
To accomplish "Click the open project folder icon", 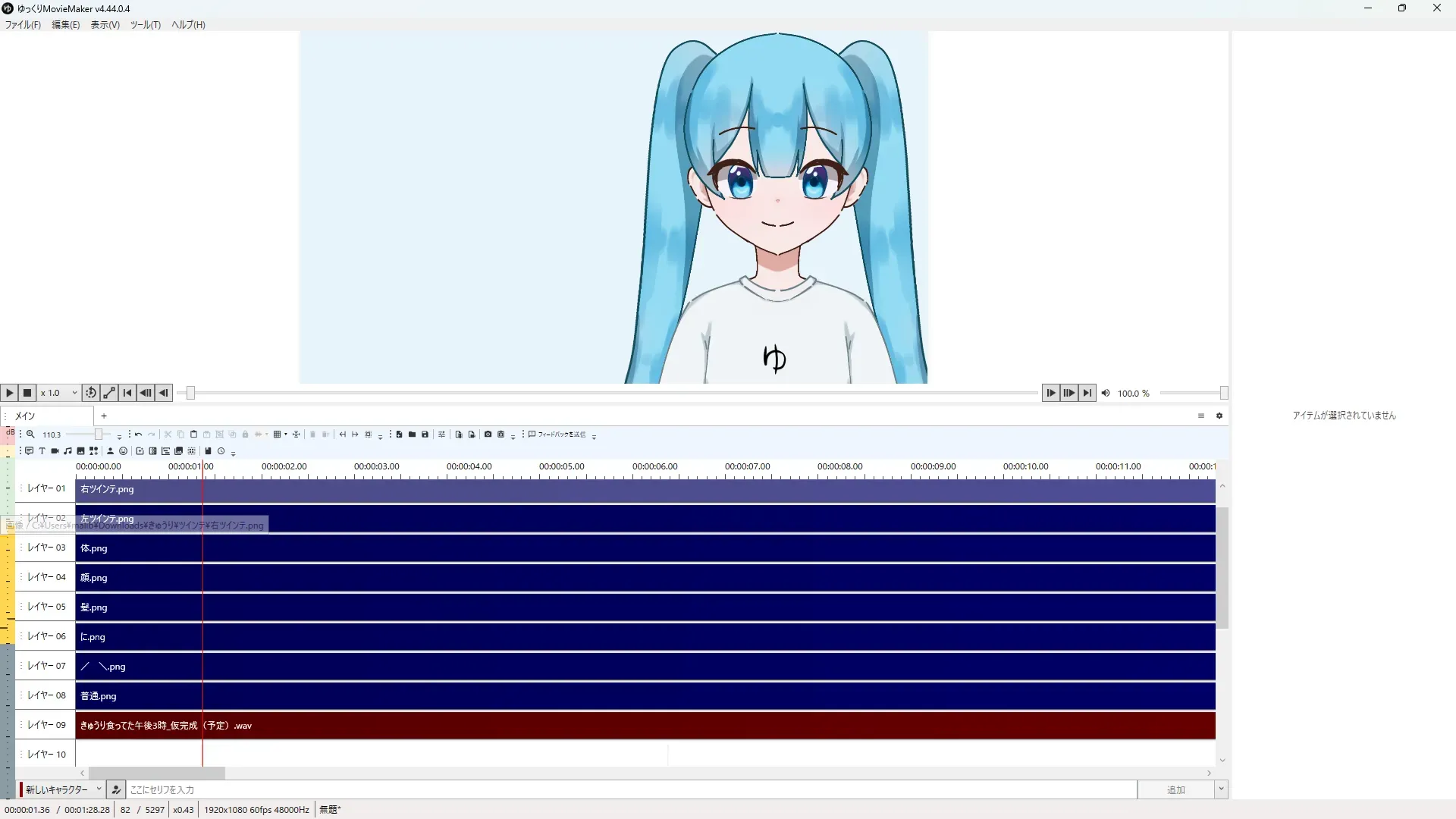I will (x=412, y=435).
